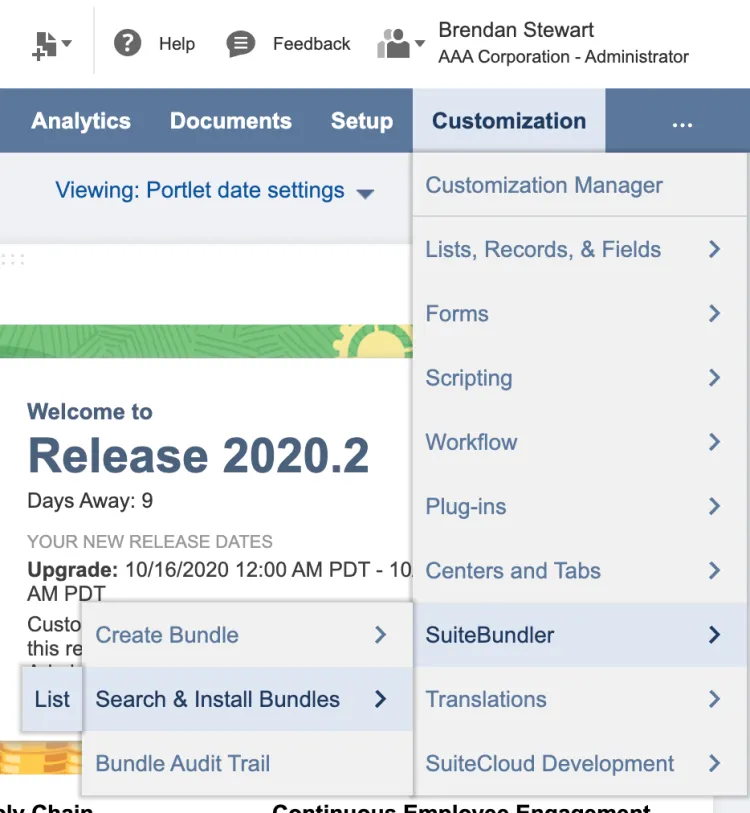Select Search & Install Bundles item
Image resolution: width=750 pixels, height=813 pixels.
[x=247, y=699]
